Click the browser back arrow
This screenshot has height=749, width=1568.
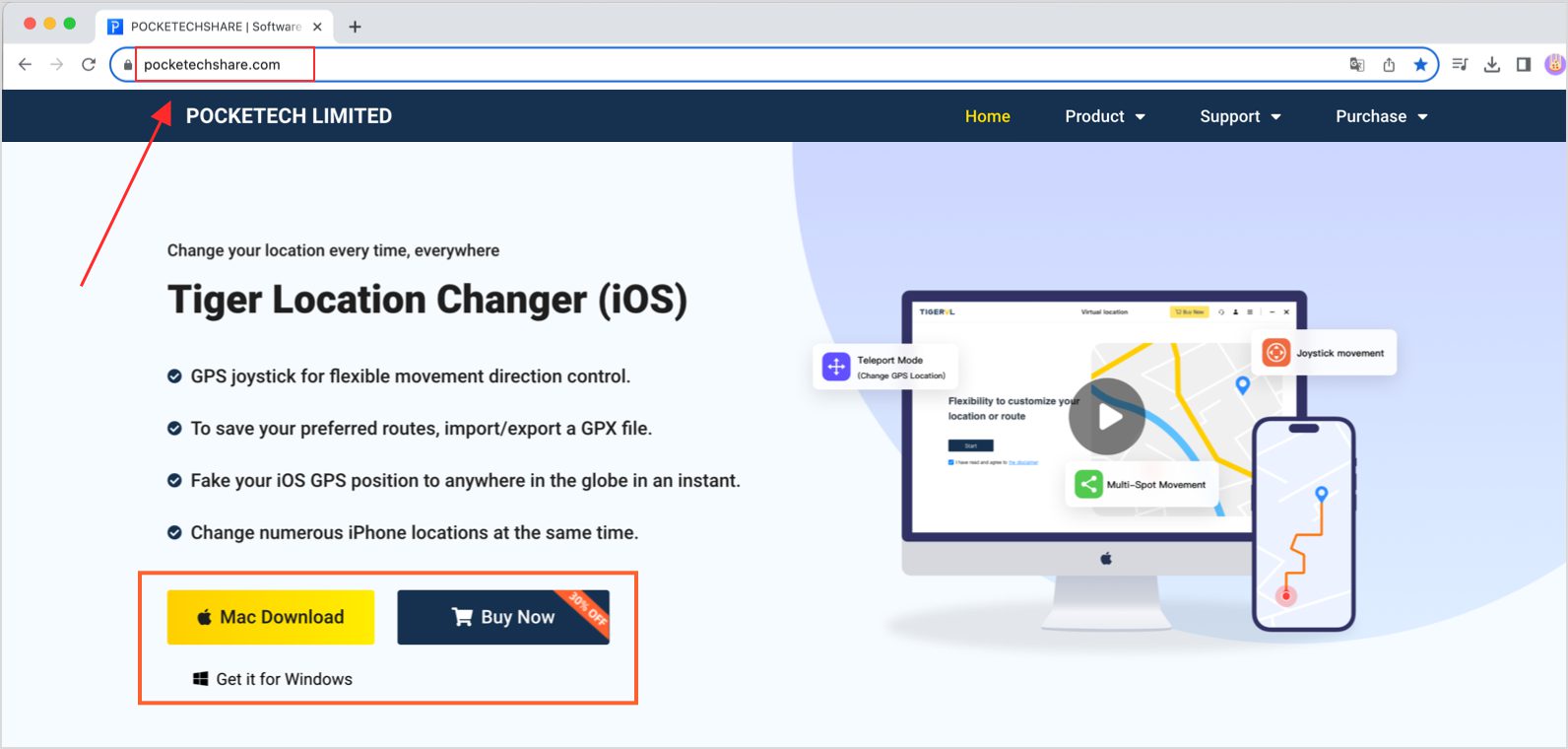(26, 64)
